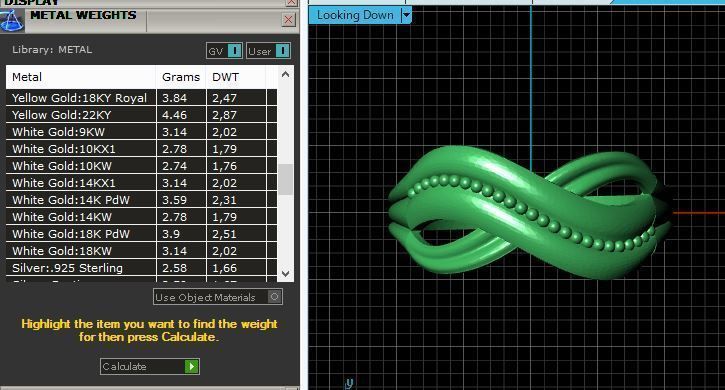Select Silver:.925 Sterling row
The image size is (725, 390).
[141, 268]
